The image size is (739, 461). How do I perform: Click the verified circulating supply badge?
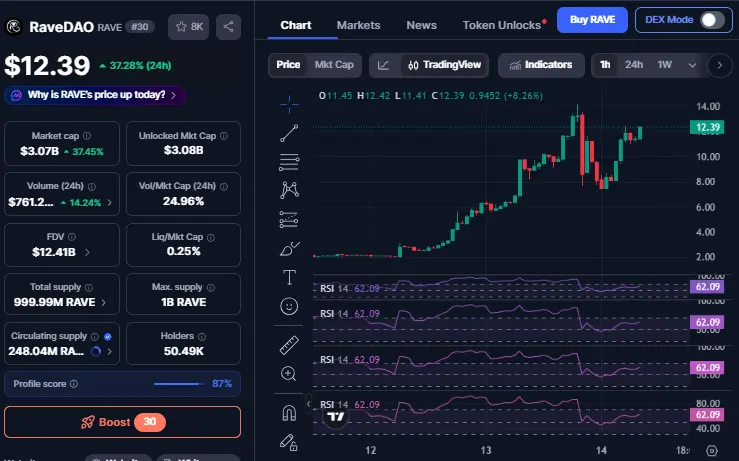point(107,336)
